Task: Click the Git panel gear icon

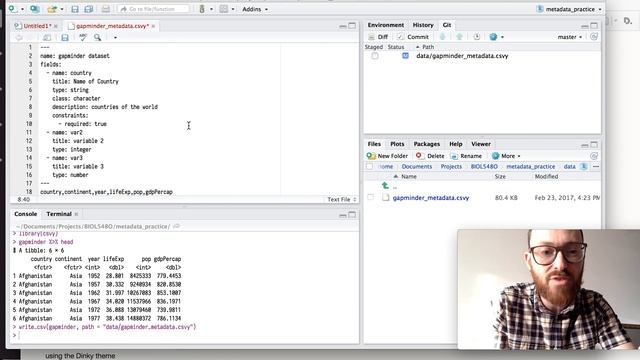Action: tap(493, 37)
